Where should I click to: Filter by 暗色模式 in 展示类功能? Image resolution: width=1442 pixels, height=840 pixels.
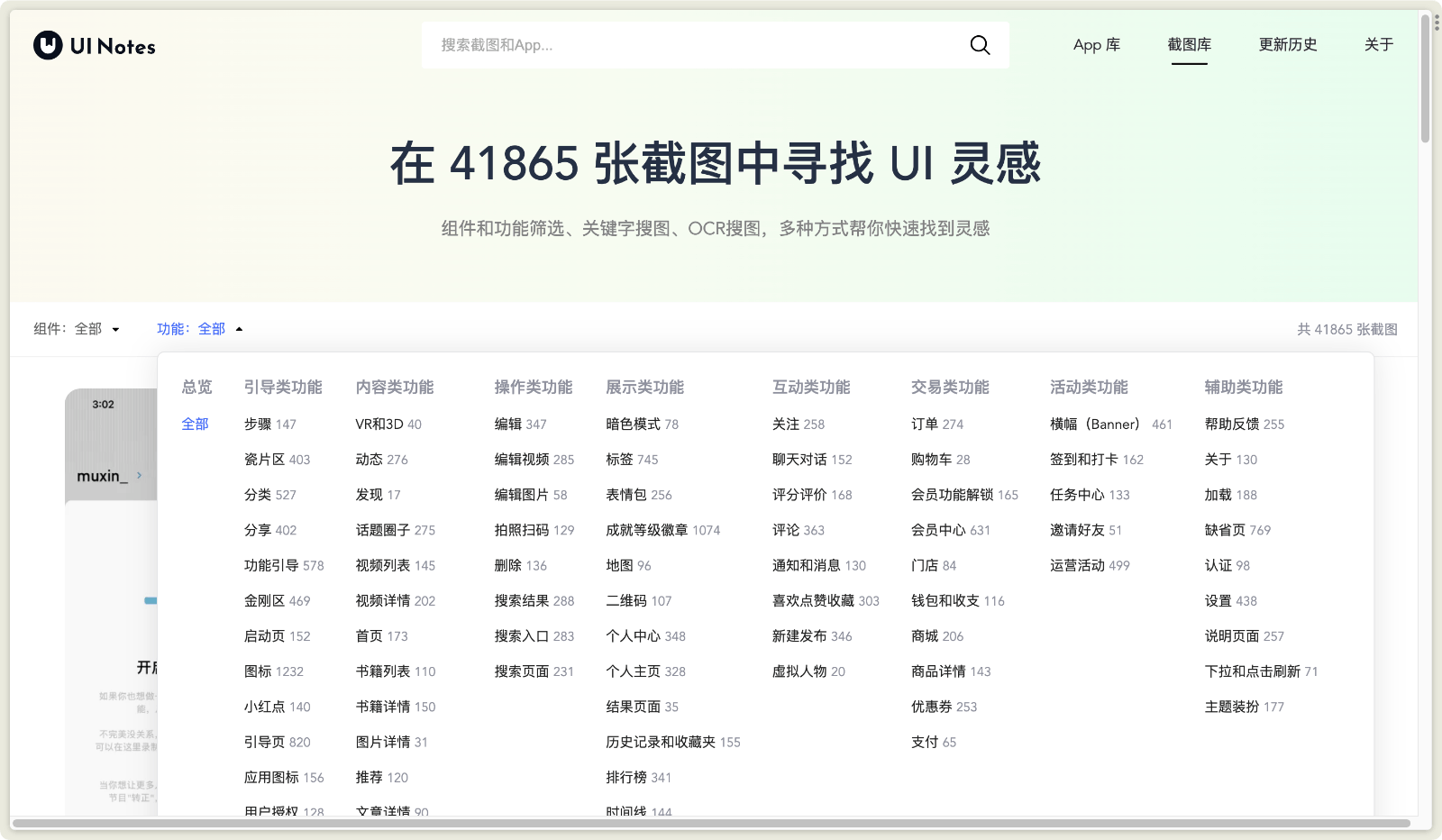(x=633, y=424)
